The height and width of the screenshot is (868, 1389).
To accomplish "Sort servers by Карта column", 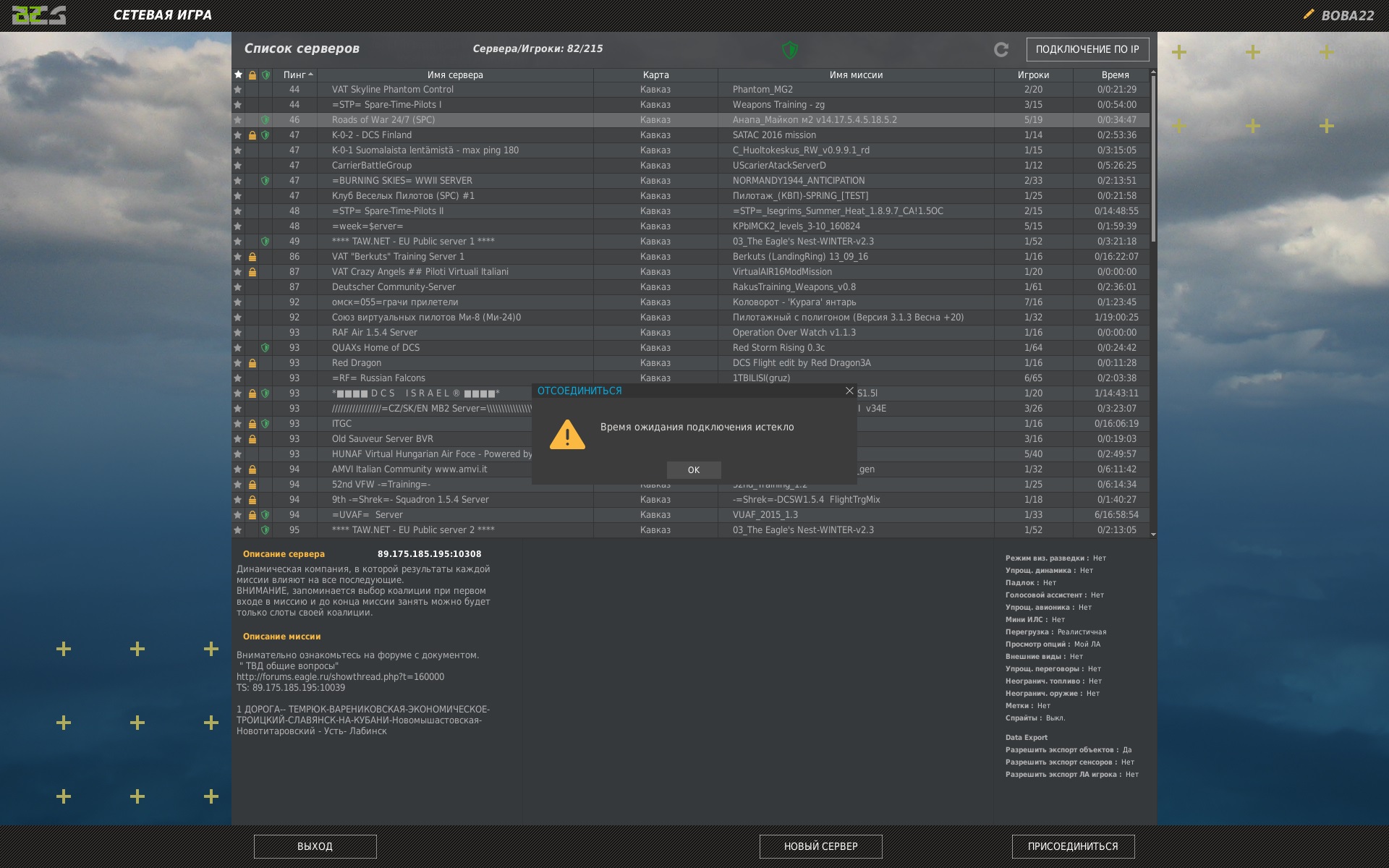I will [655, 75].
